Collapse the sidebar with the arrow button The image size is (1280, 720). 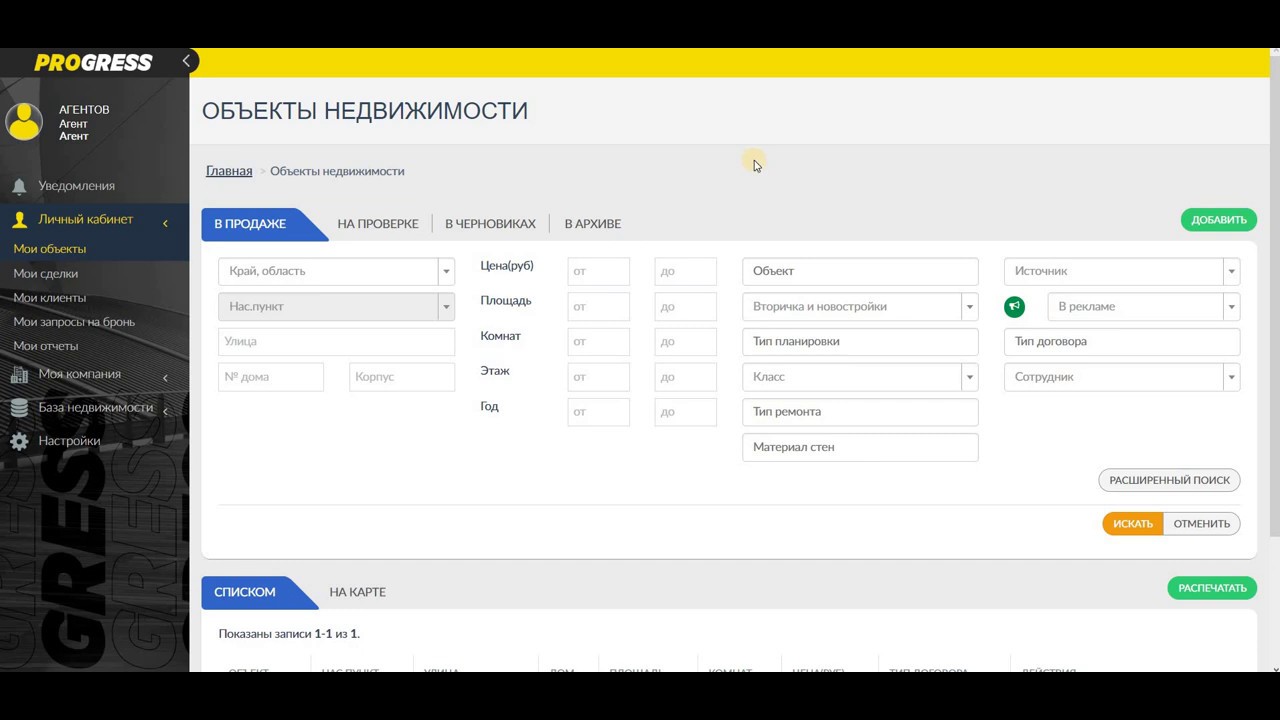[x=186, y=61]
